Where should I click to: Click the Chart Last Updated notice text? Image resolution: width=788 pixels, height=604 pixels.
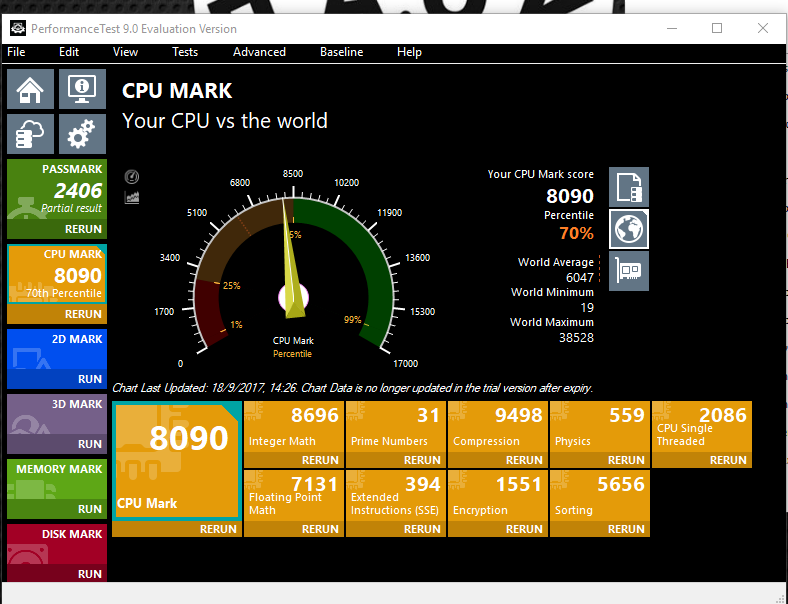(352, 388)
